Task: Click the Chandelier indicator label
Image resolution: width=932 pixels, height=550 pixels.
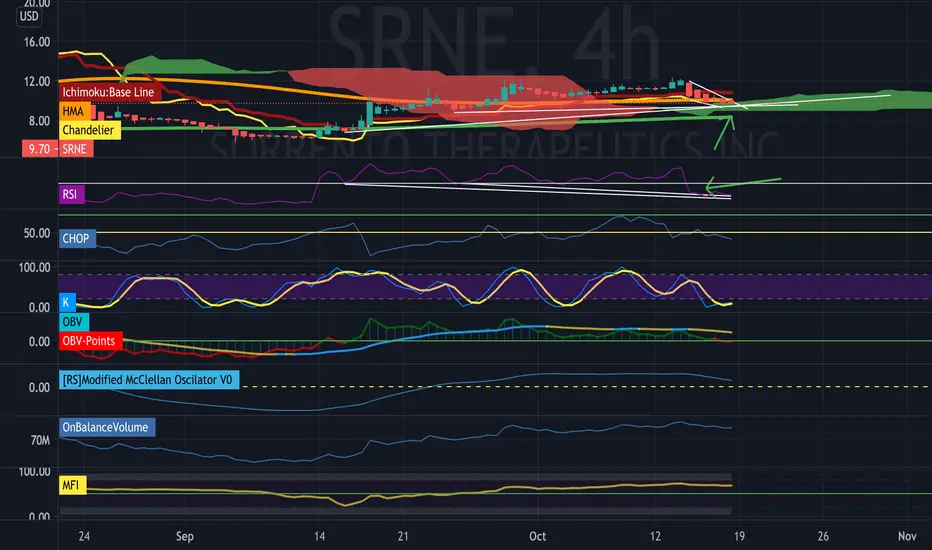Action: (x=89, y=130)
